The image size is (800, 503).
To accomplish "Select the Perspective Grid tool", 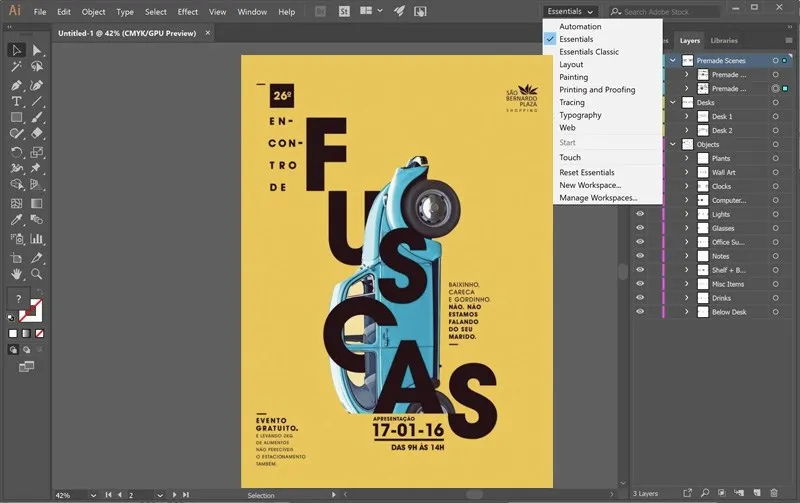I will (36, 184).
